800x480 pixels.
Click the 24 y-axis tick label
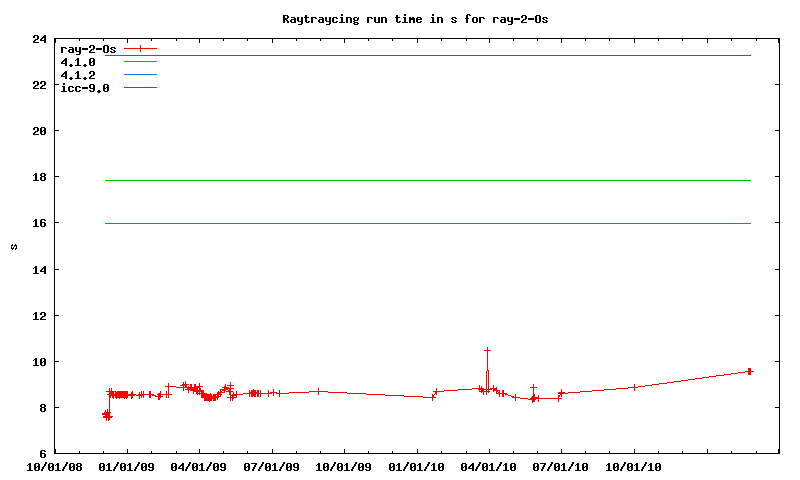39,40
